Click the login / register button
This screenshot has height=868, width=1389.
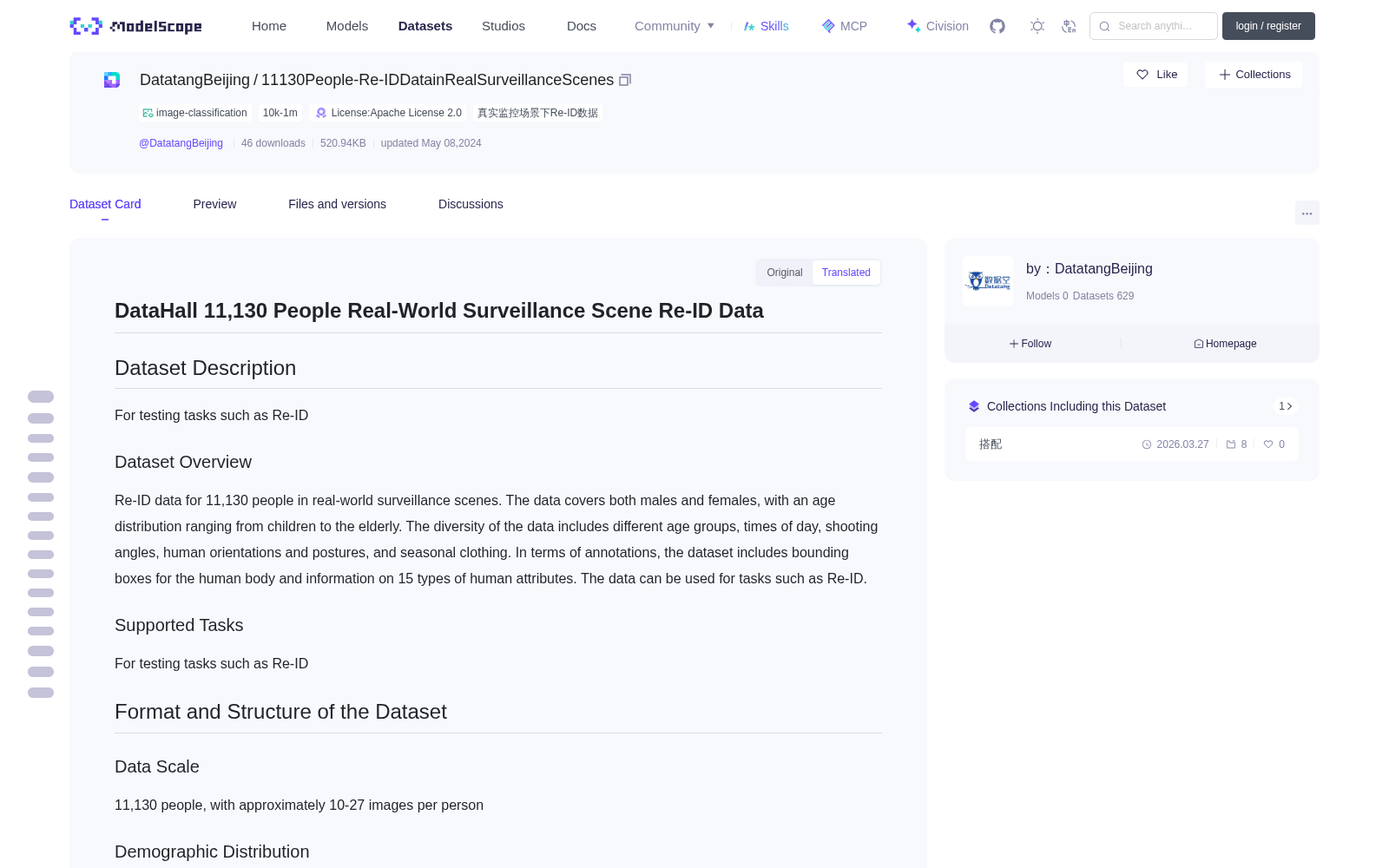point(1268,26)
